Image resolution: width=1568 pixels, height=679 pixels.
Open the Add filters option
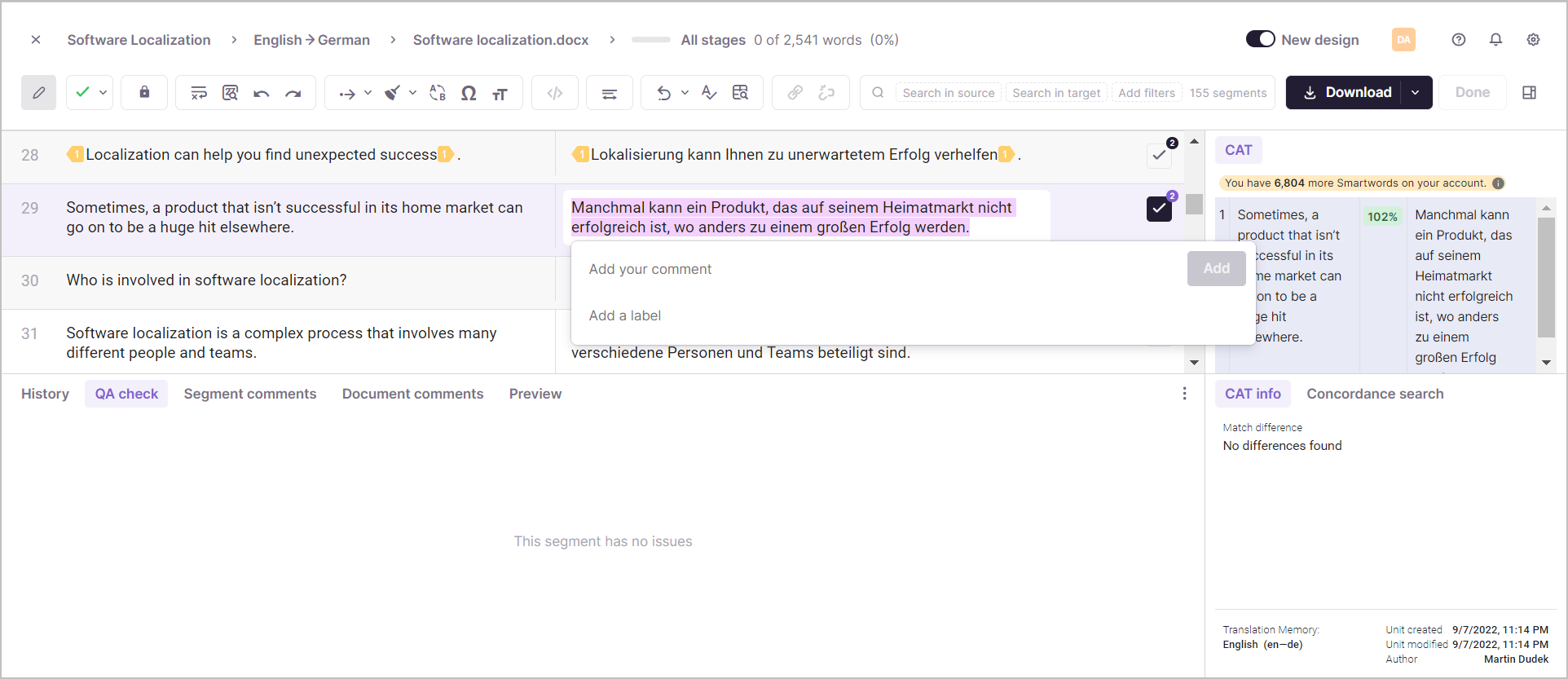(x=1147, y=93)
